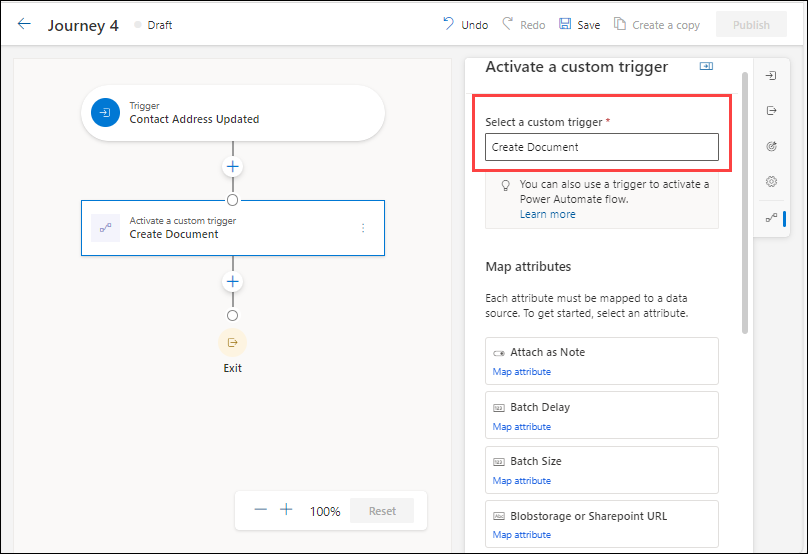Click the back arrow next to Journey 4
808x554 pixels.
pos(24,24)
